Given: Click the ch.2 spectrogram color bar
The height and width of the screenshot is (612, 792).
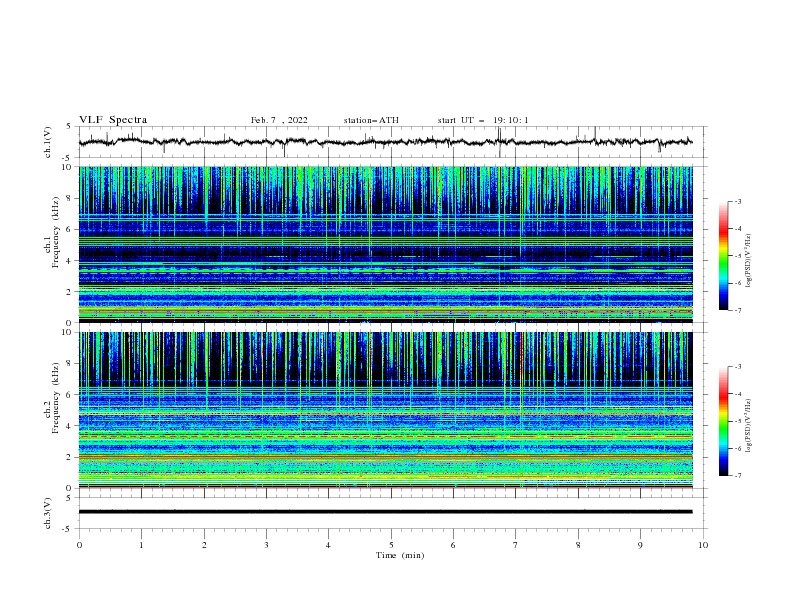Looking at the screenshot, I should (x=723, y=421).
